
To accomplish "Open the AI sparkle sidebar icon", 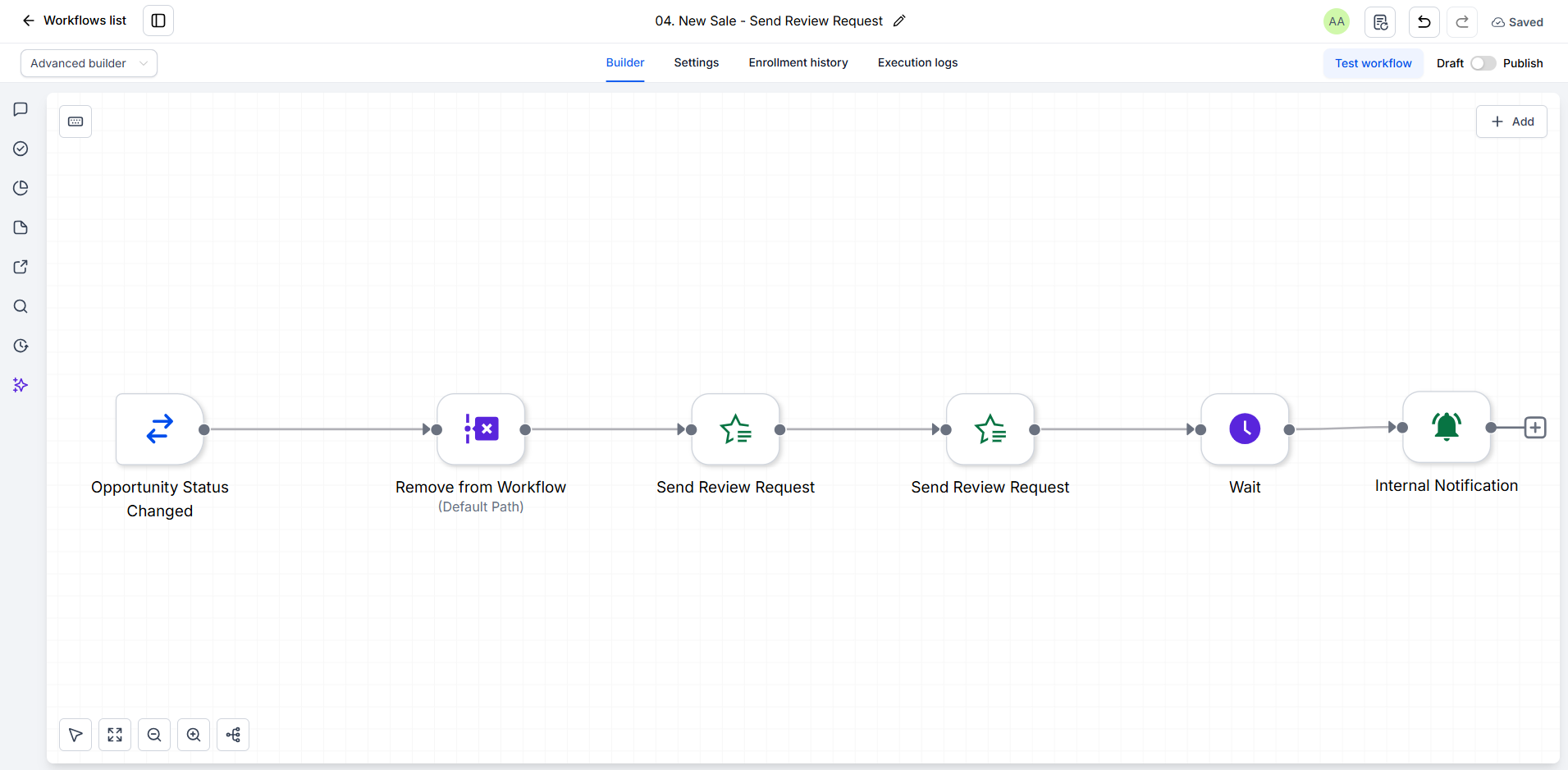I will tap(21, 385).
